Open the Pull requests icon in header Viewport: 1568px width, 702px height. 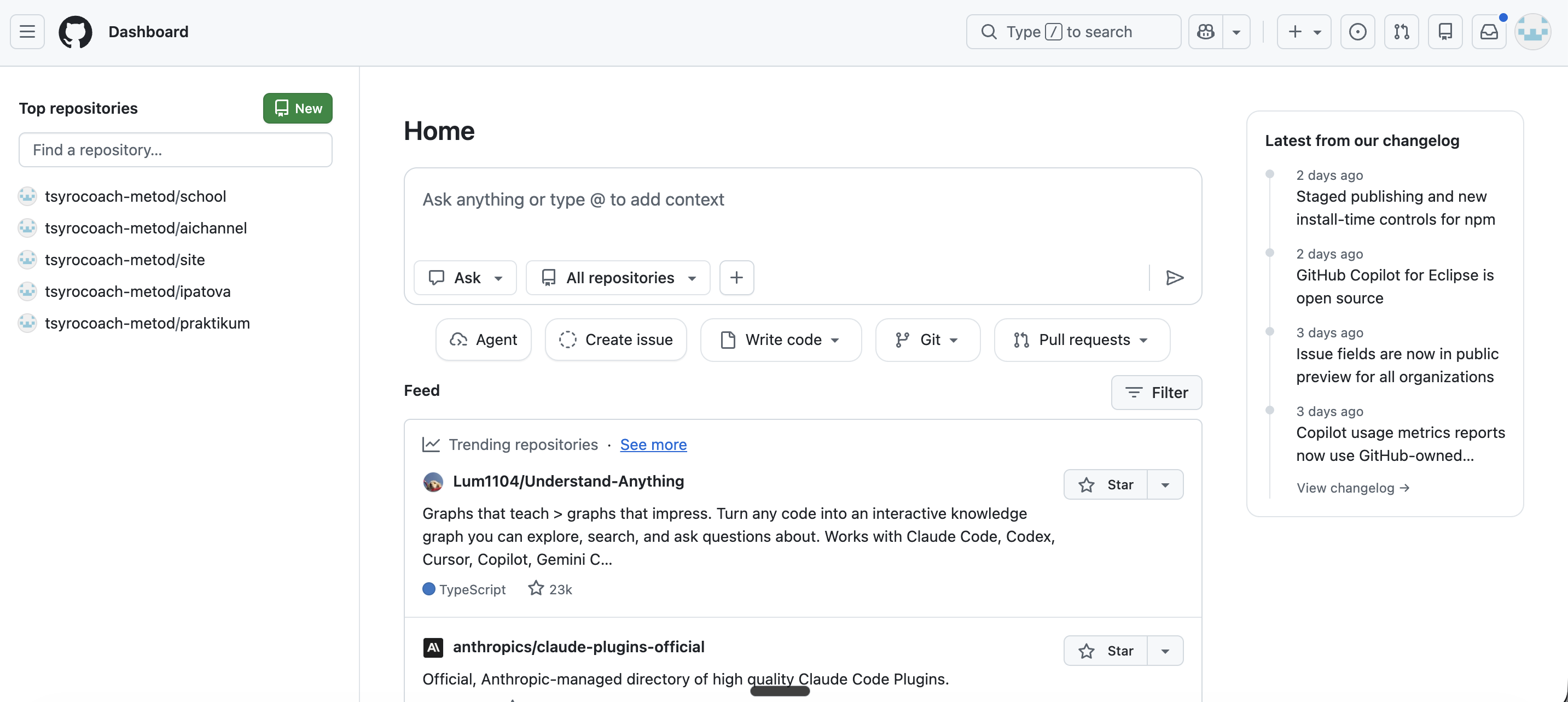tap(1401, 32)
